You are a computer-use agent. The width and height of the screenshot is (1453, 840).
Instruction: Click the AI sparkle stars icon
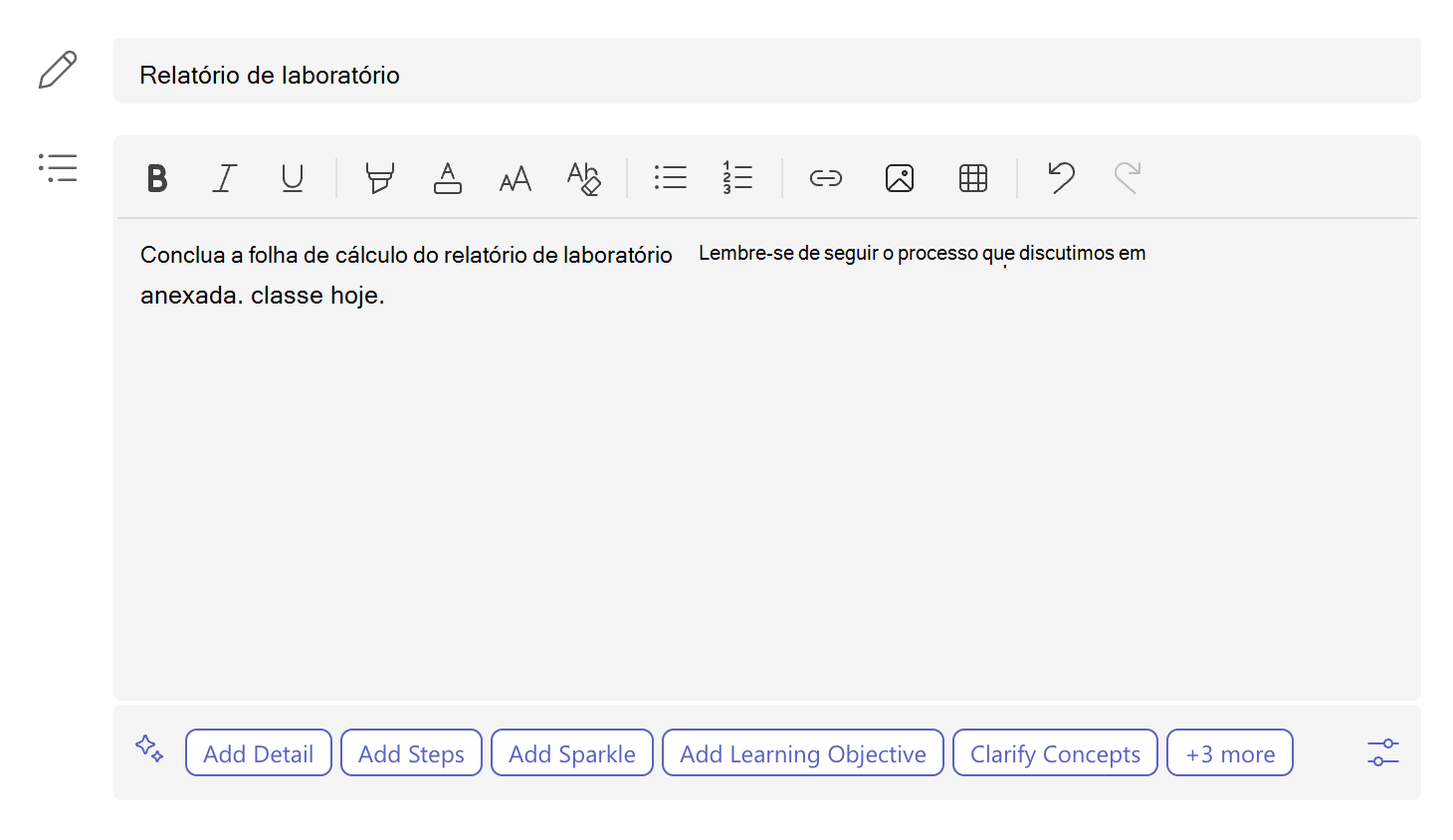pyautogui.click(x=149, y=748)
